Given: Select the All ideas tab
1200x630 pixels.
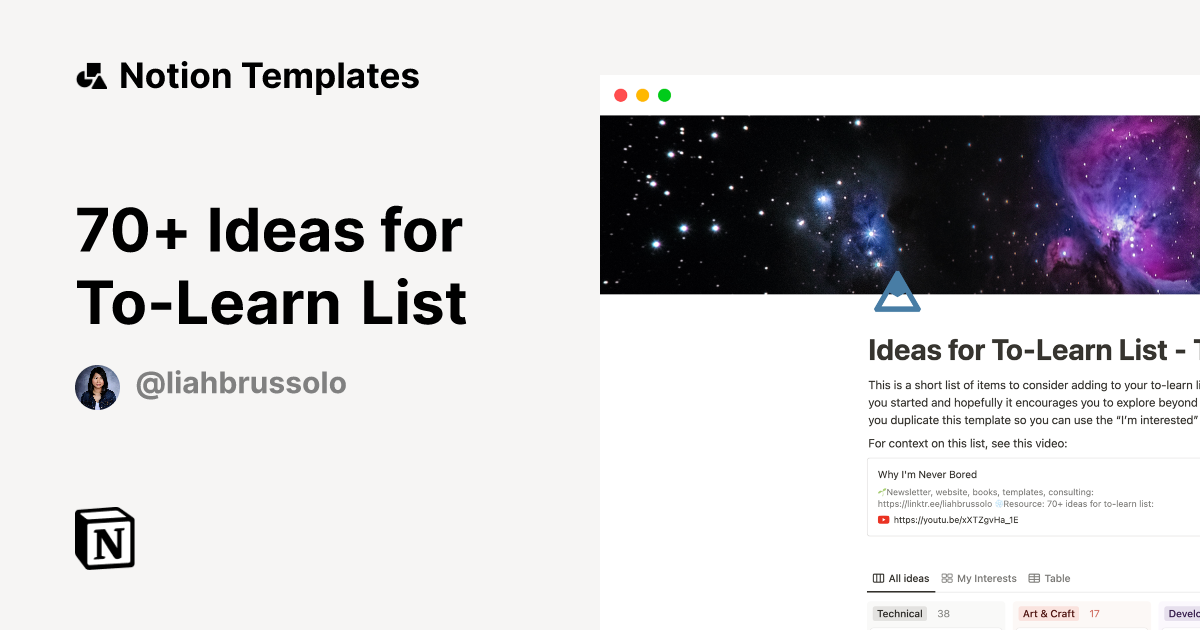Looking at the screenshot, I should click(907, 578).
